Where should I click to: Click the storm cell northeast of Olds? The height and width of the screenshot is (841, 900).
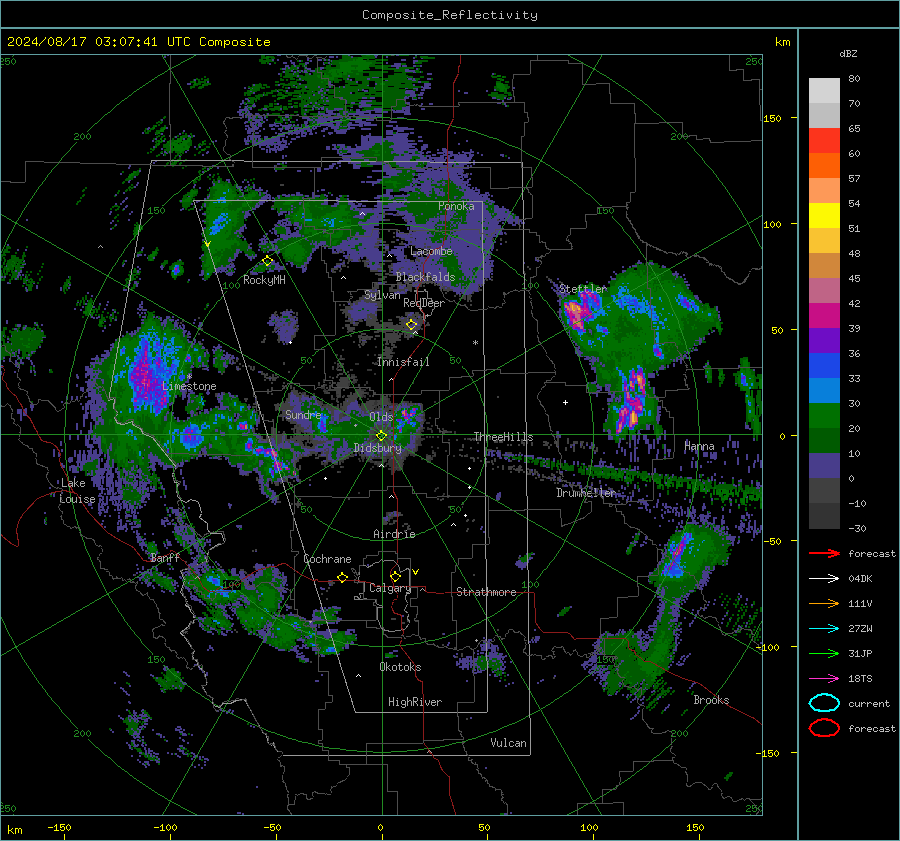click(408, 414)
